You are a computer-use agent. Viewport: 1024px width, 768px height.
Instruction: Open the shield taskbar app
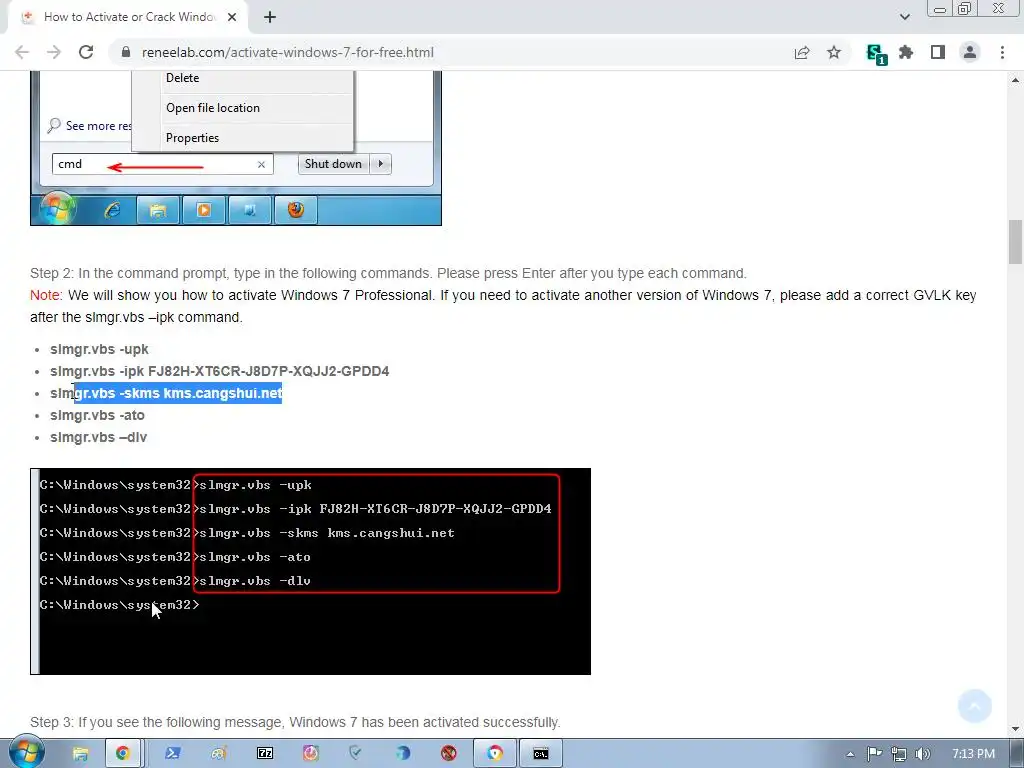pyautogui.click(x=356, y=754)
